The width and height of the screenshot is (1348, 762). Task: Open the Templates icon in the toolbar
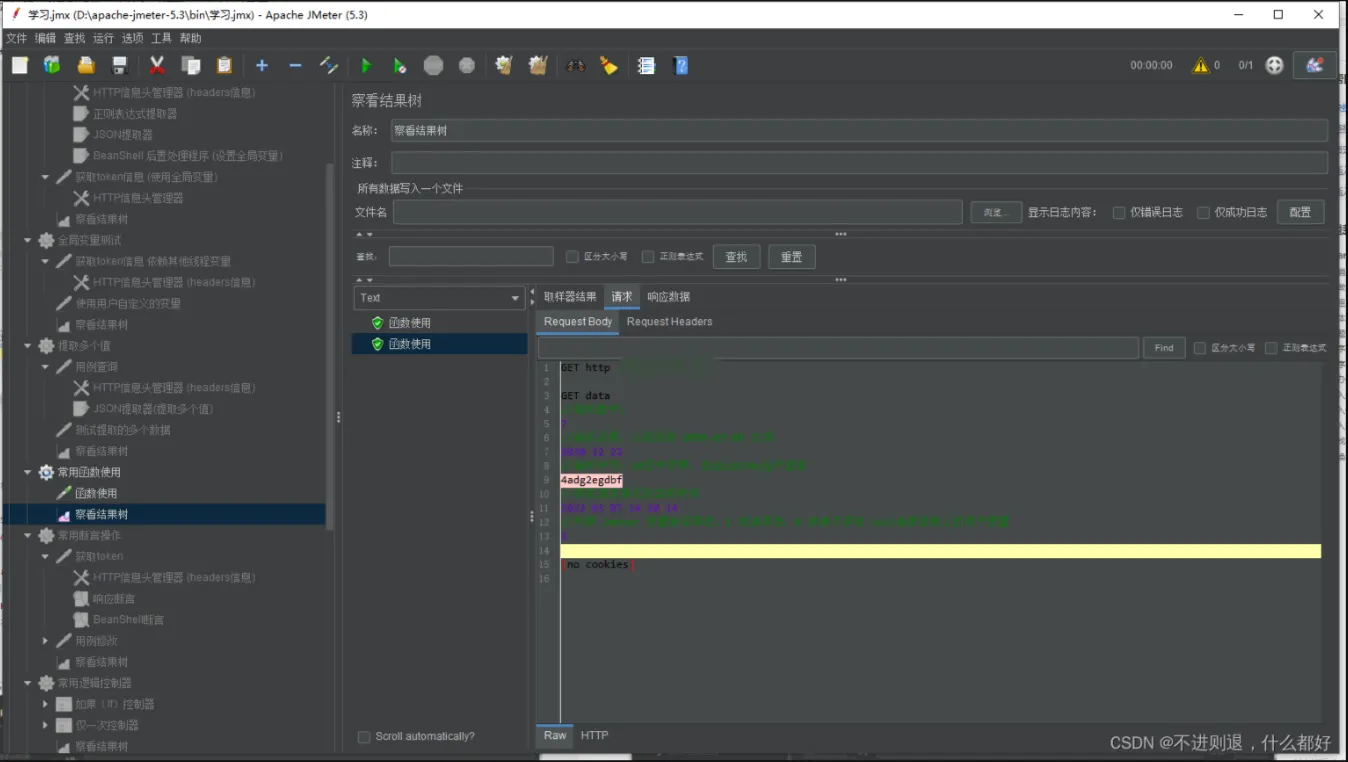click(x=52, y=65)
